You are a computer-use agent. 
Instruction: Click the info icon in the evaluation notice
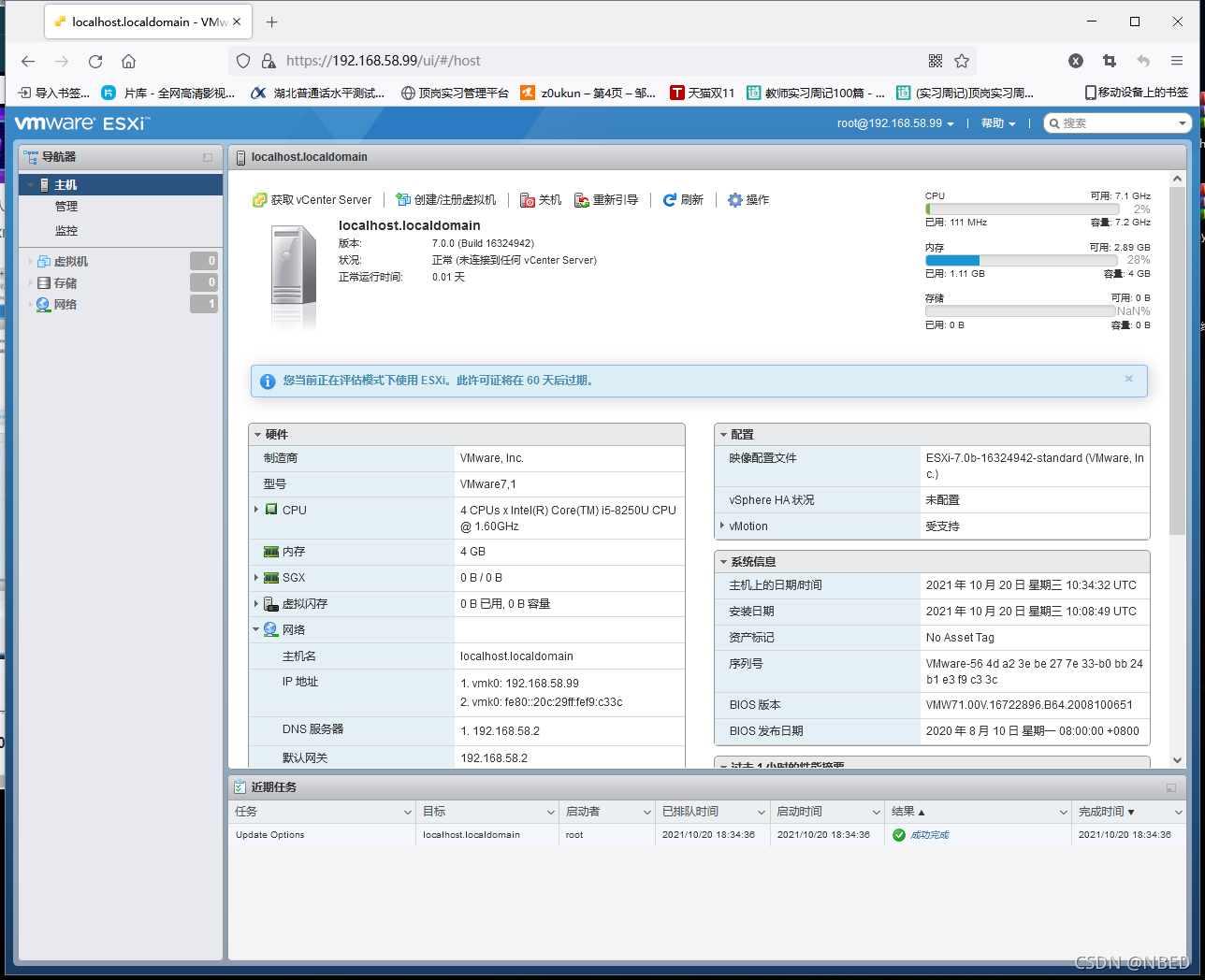[x=268, y=382]
